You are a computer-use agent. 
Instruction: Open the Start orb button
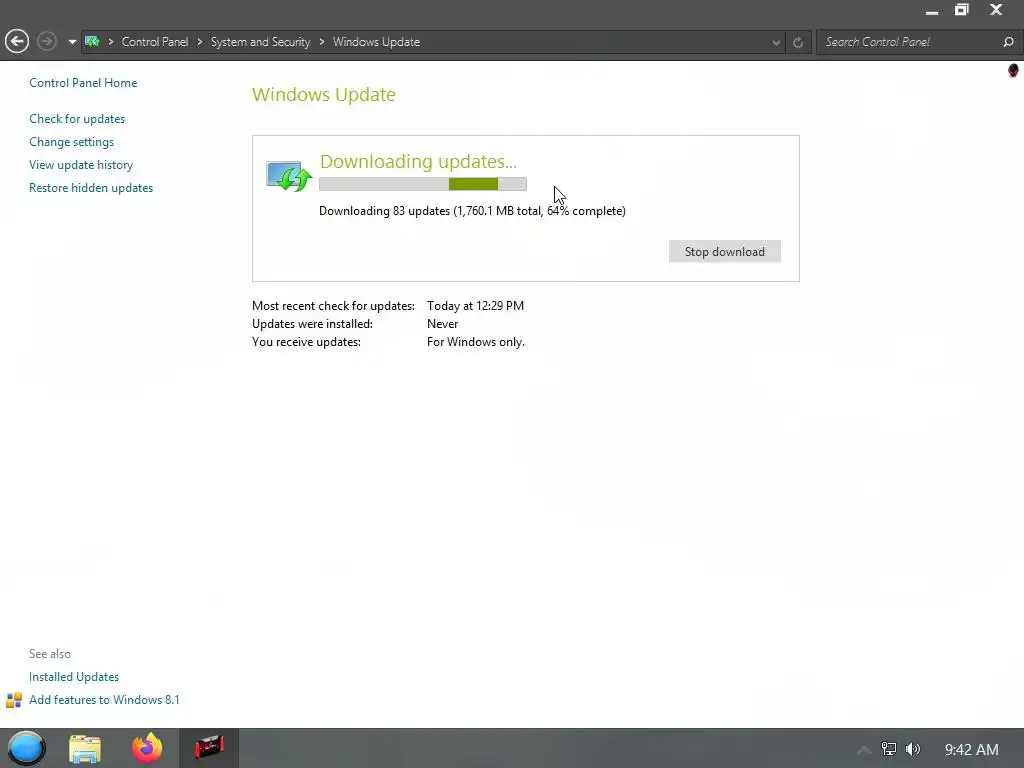[x=27, y=748]
